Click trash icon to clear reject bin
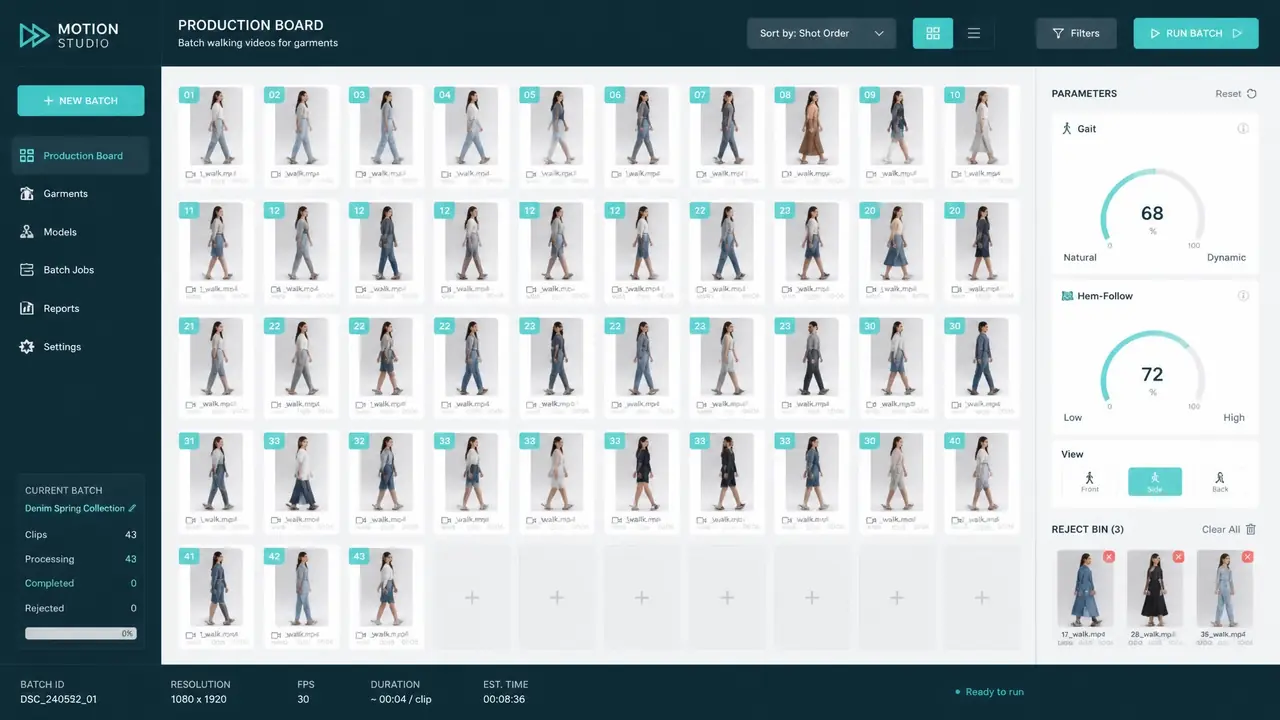The width and height of the screenshot is (1280, 720). click(1250, 529)
